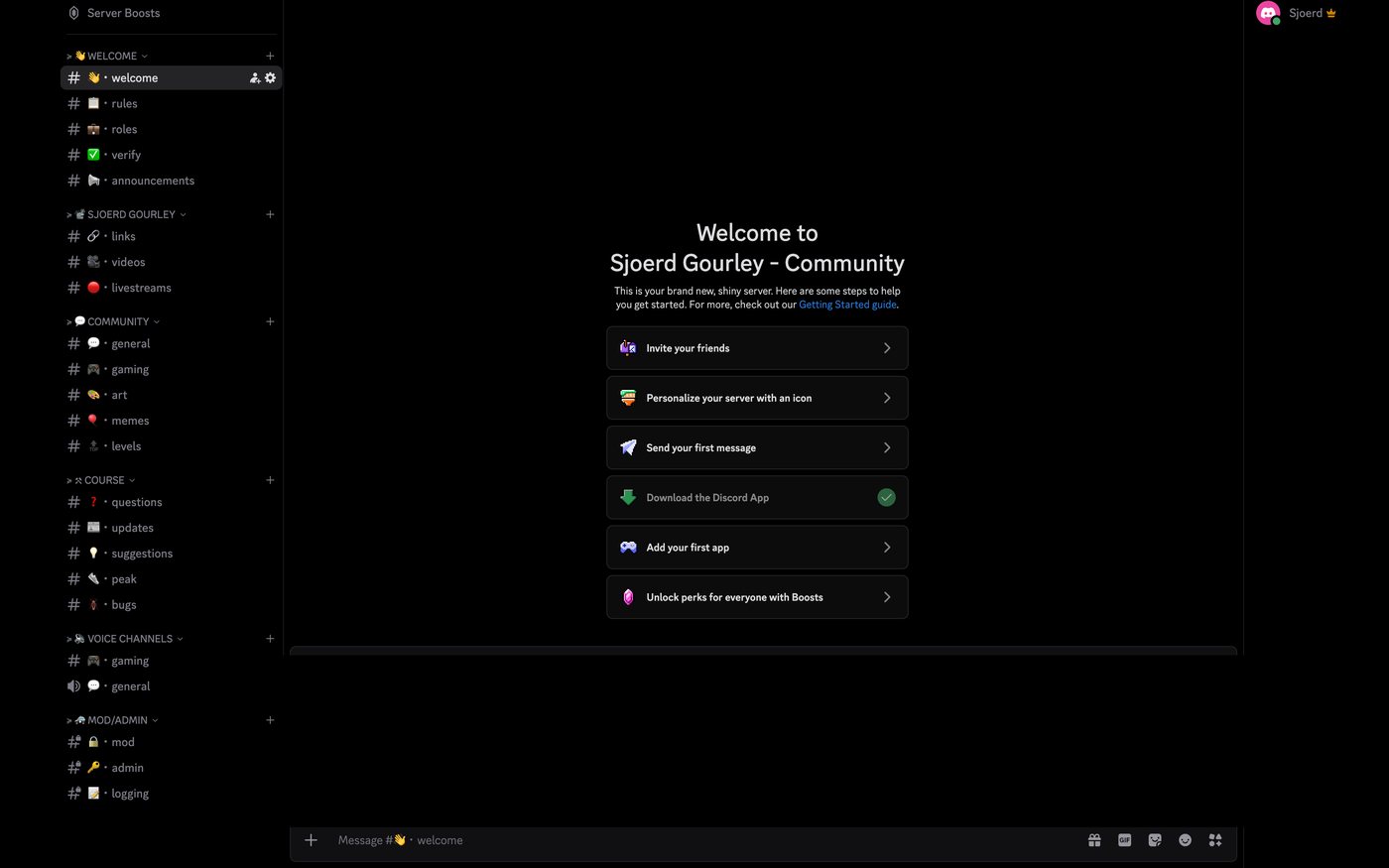Open the announcements channel
This screenshot has height=868, width=1389.
171,181
